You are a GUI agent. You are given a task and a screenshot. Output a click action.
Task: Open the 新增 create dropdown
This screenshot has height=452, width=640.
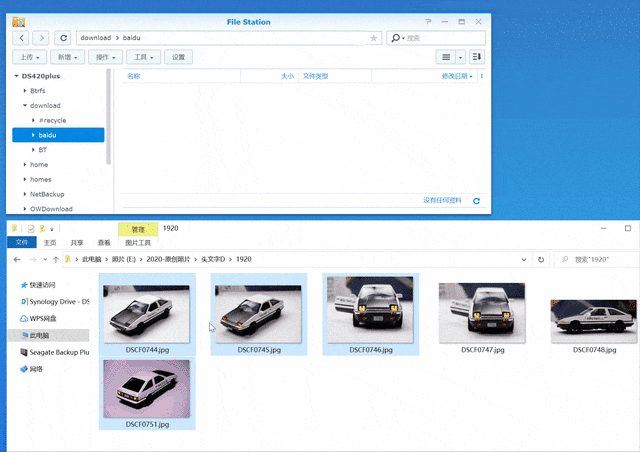point(67,57)
